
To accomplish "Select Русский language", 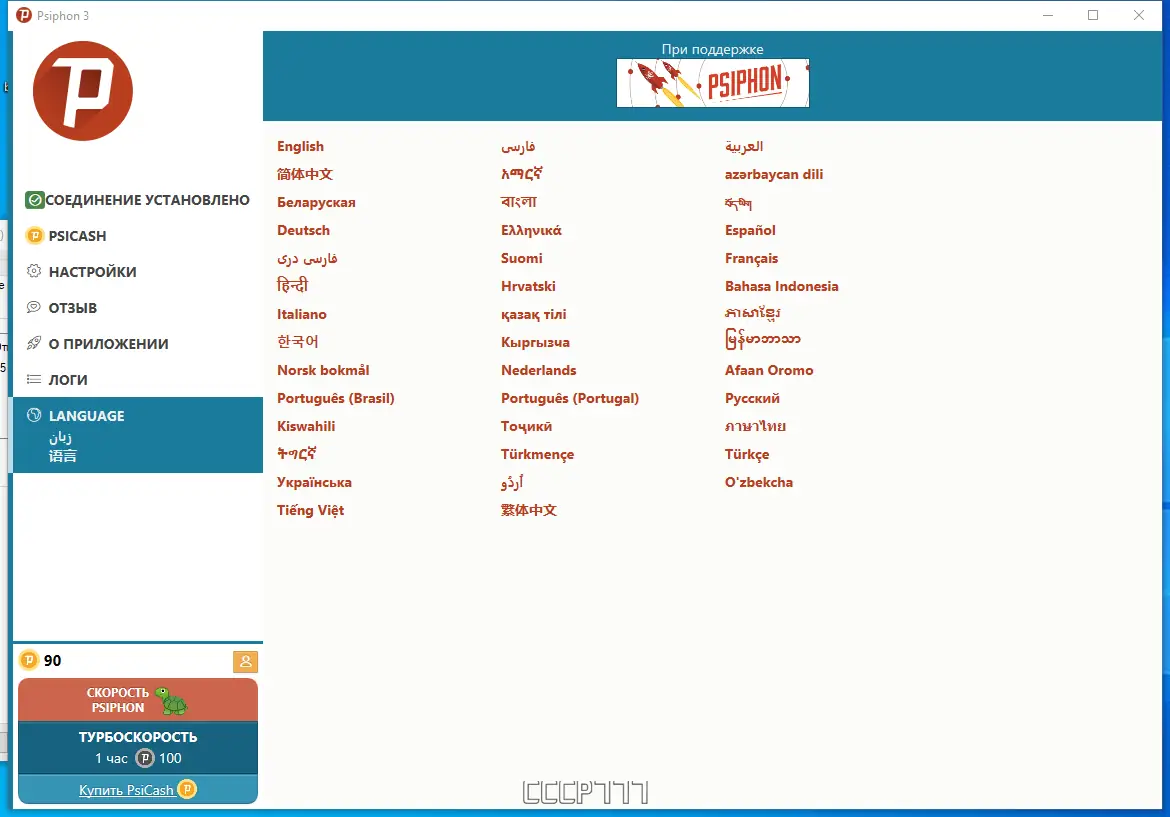I will pos(752,398).
